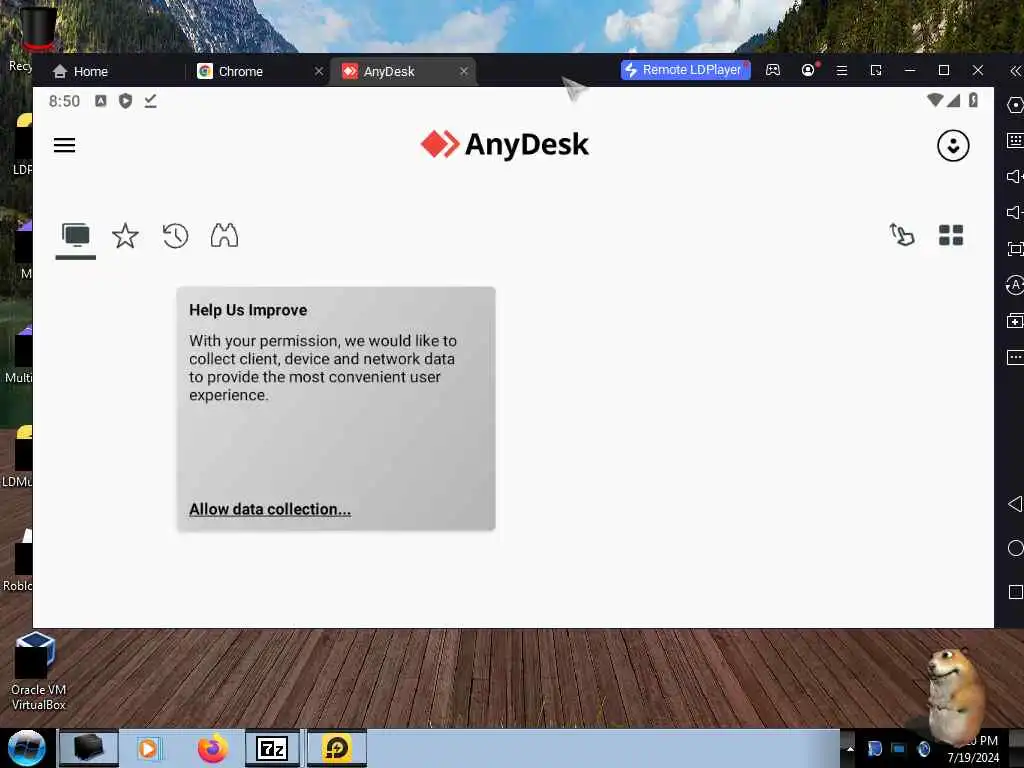The width and height of the screenshot is (1024, 768).
Task: Open the round smiley profile icon
Action: point(953,146)
